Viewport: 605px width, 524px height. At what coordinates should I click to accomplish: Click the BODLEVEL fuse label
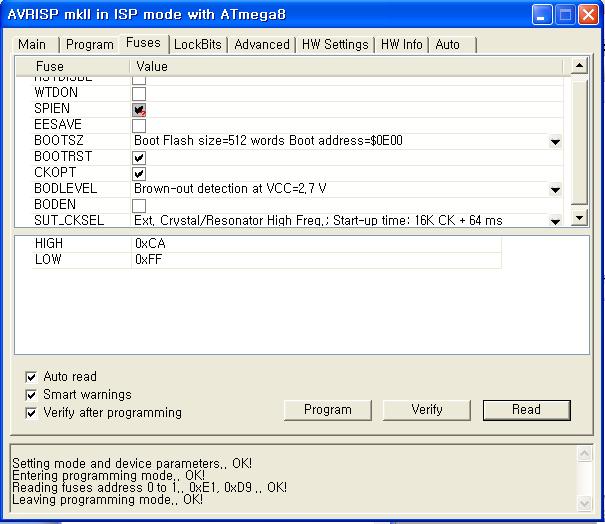pyautogui.click(x=66, y=188)
